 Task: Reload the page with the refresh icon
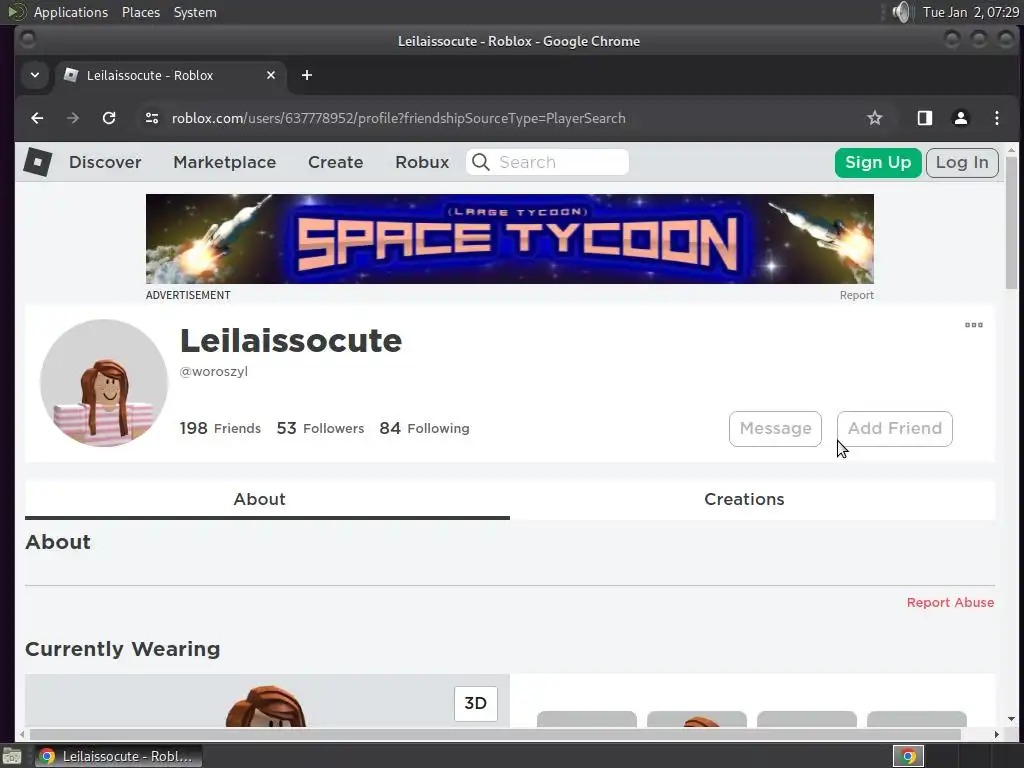point(109,118)
